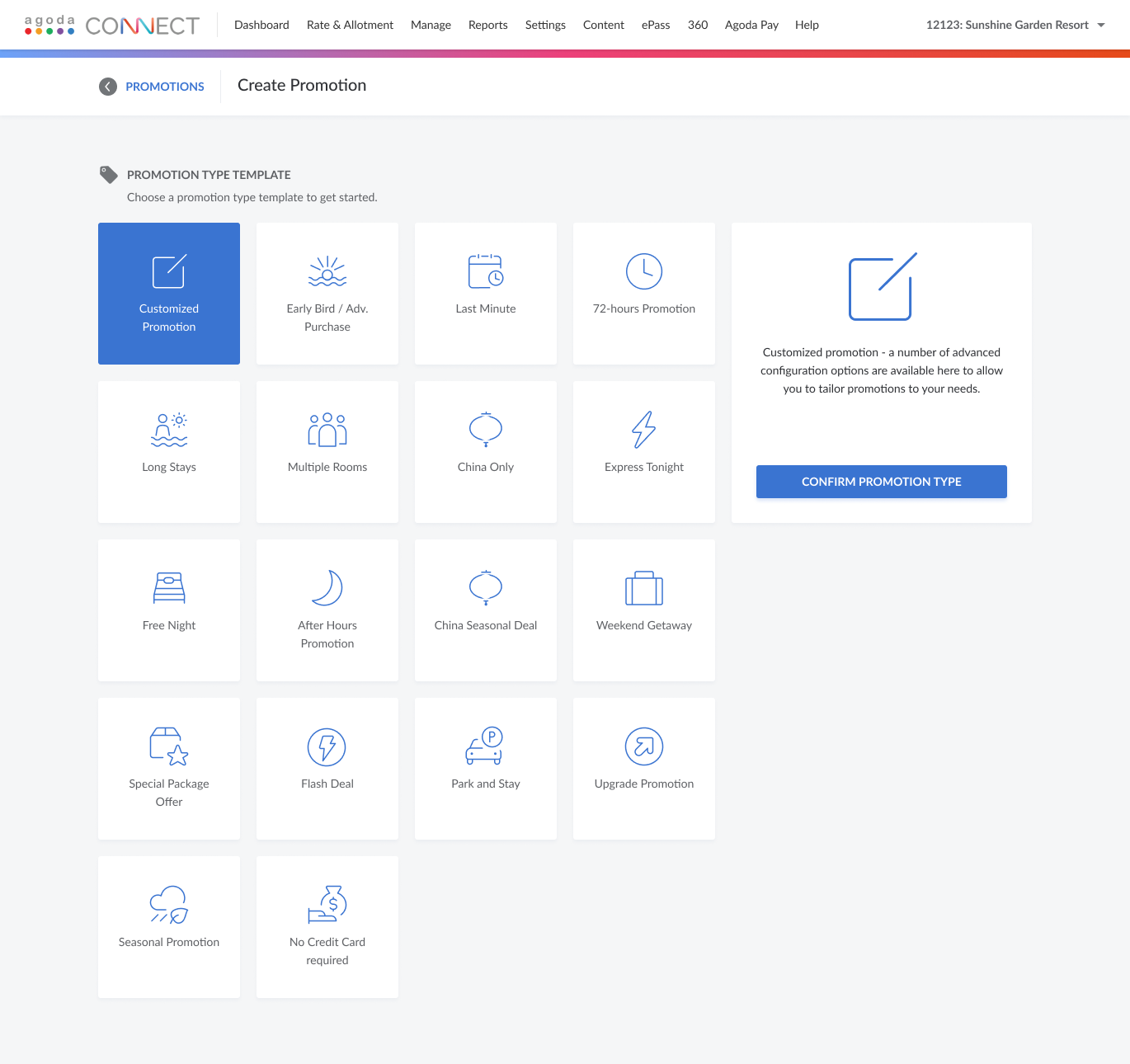This screenshot has height=1064, width=1130.
Task: Open the Rate & Allotment menu
Action: 350,25
